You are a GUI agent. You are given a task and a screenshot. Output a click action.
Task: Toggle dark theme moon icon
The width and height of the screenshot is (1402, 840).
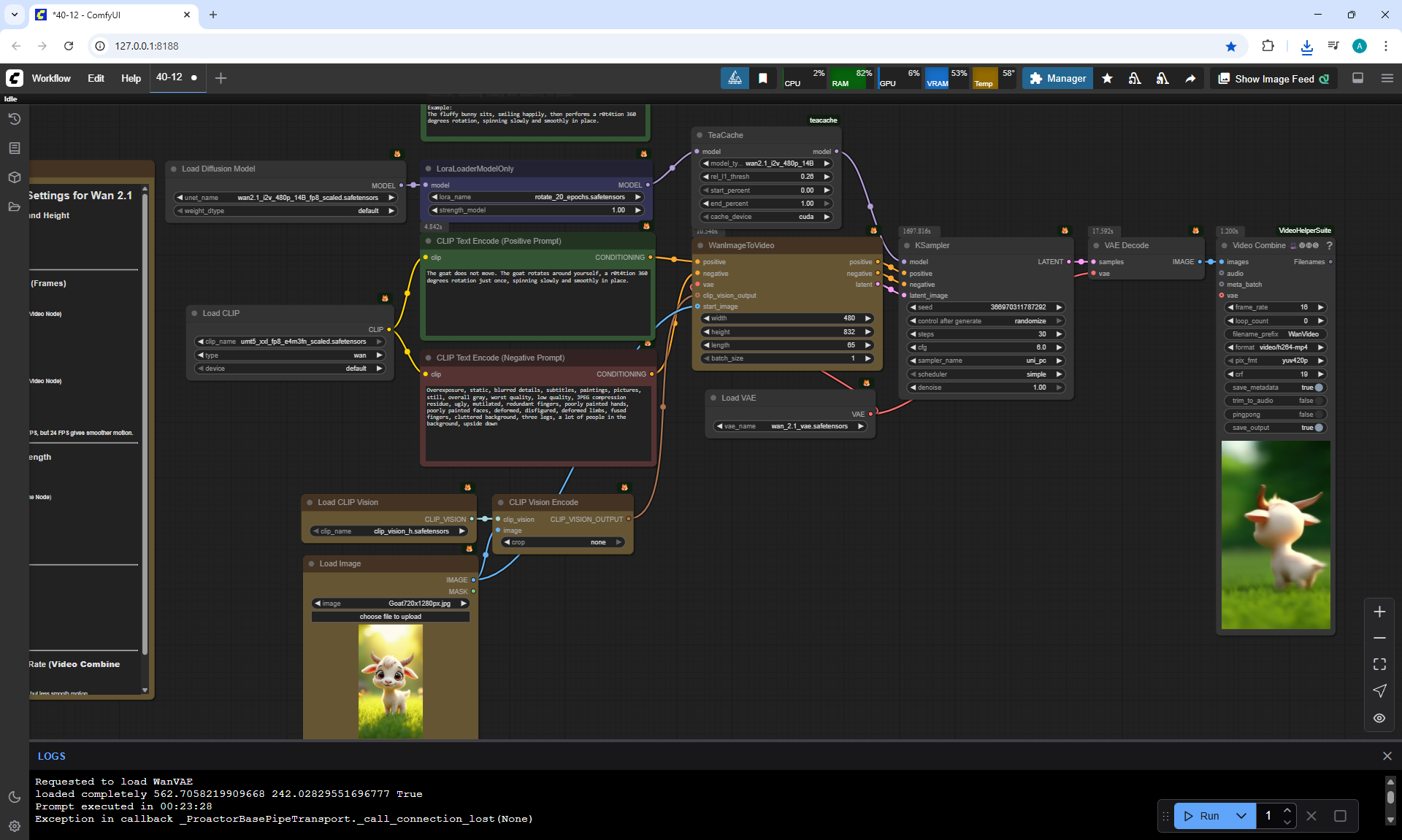point(14,797)
